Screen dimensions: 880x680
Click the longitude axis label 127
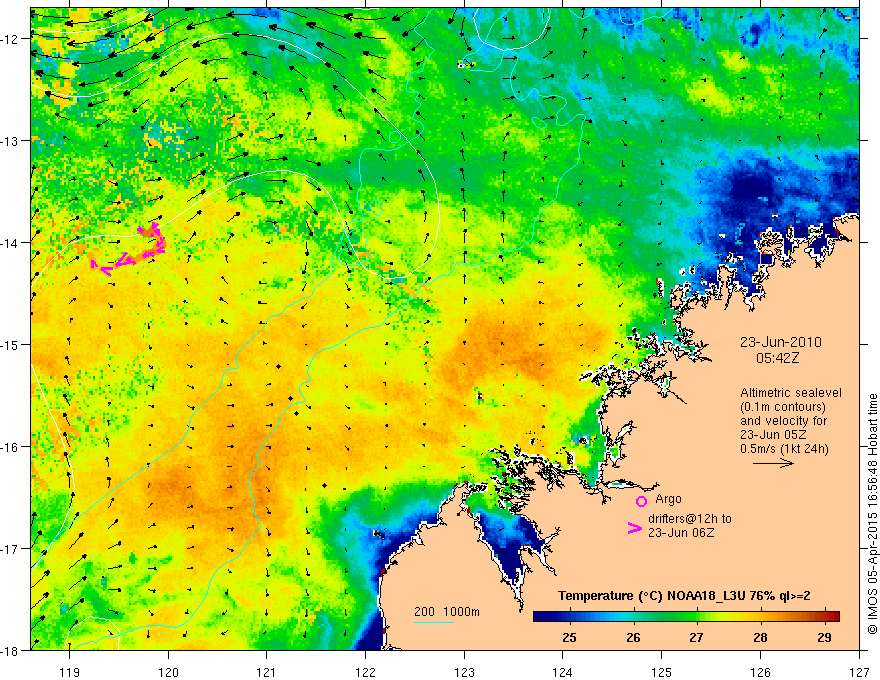click(859, 672)
